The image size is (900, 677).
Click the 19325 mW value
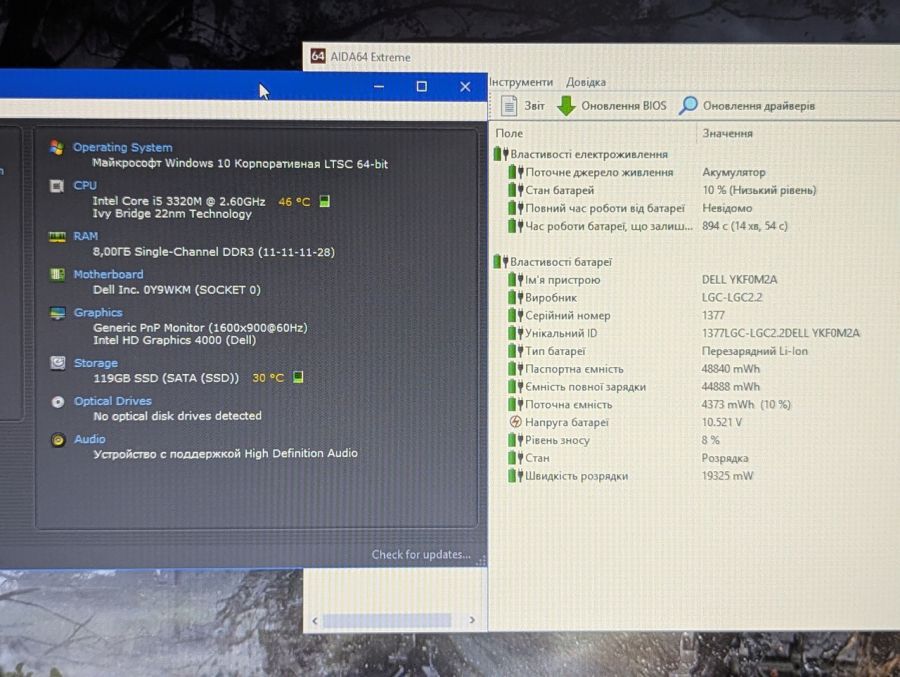[727, 475]
